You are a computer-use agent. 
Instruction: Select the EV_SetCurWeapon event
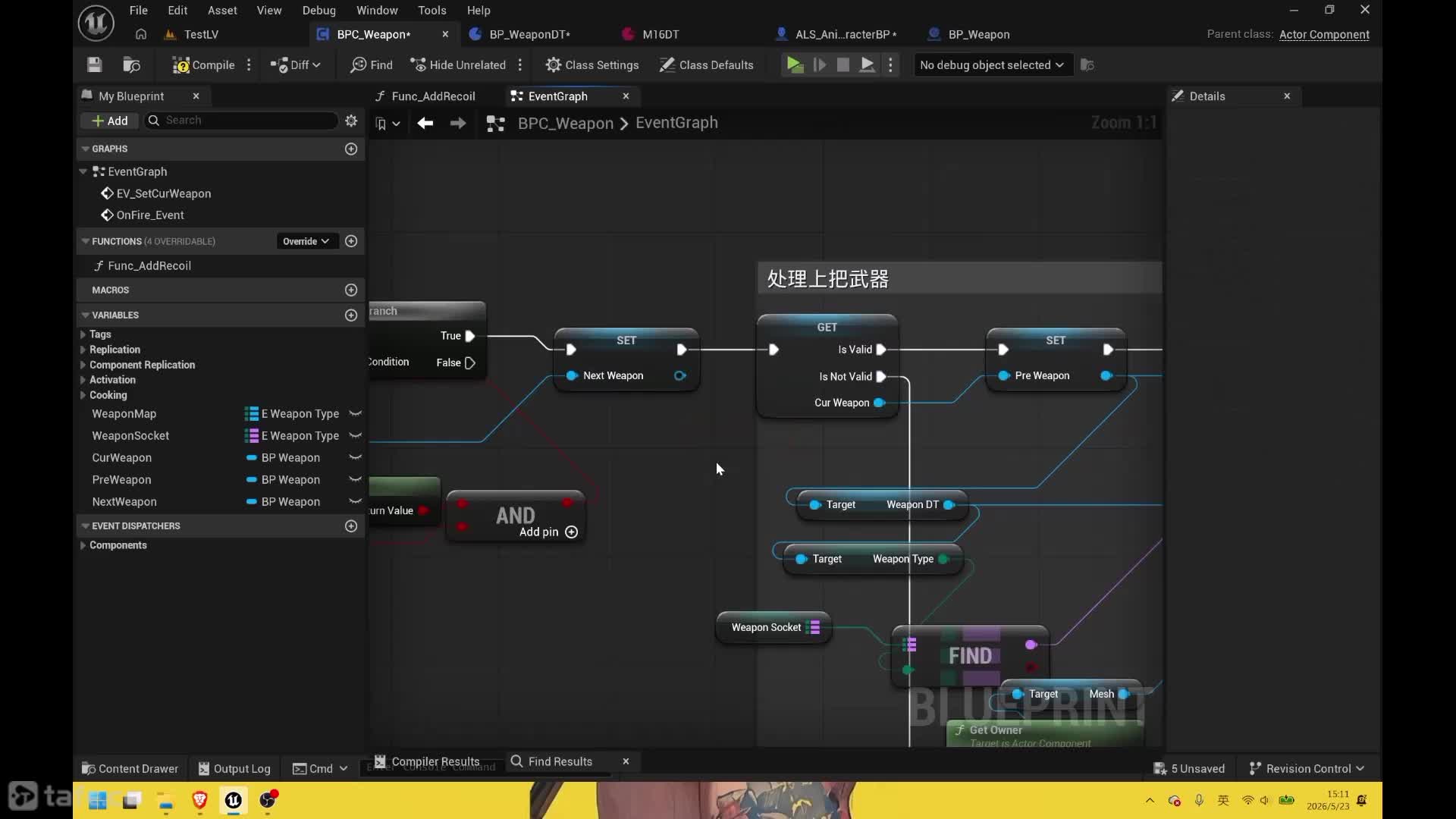[x=164, y=193]
